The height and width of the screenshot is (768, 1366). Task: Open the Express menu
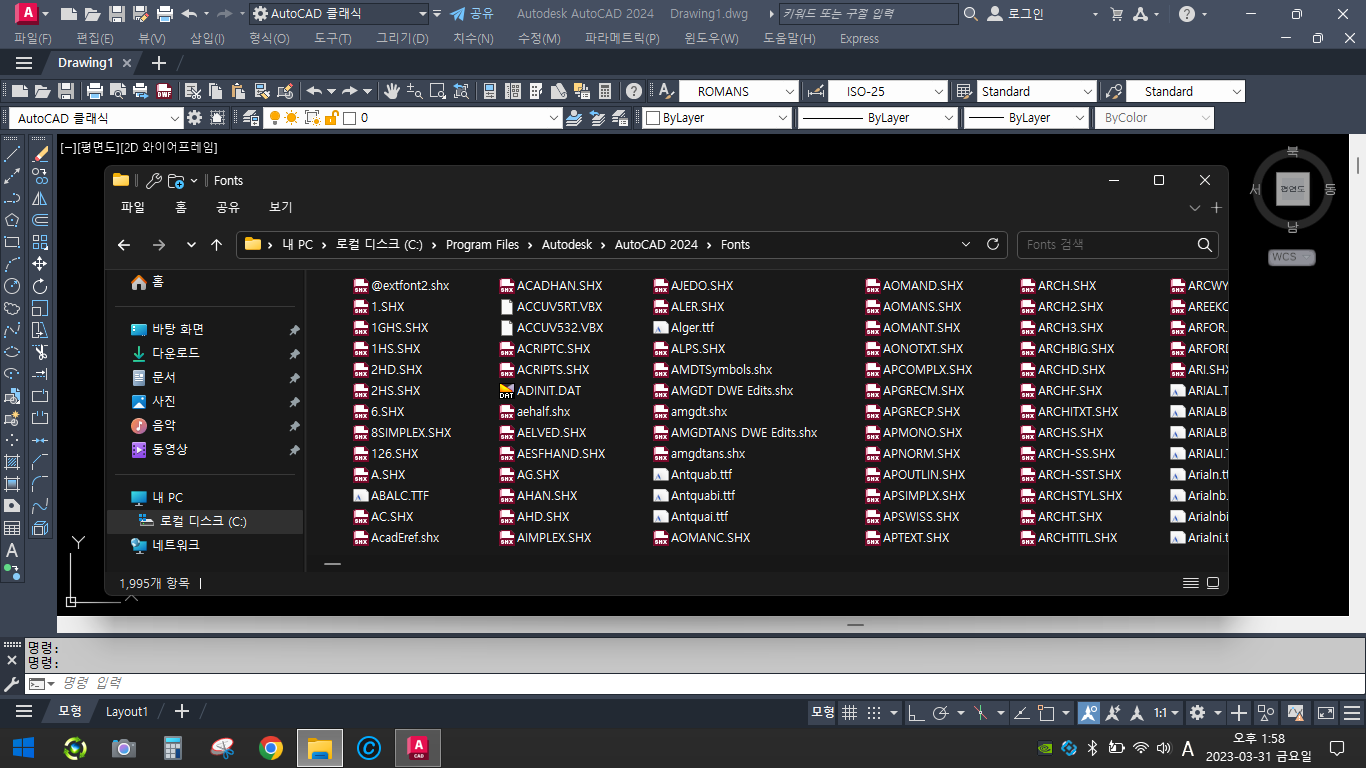tap(859, 38)
